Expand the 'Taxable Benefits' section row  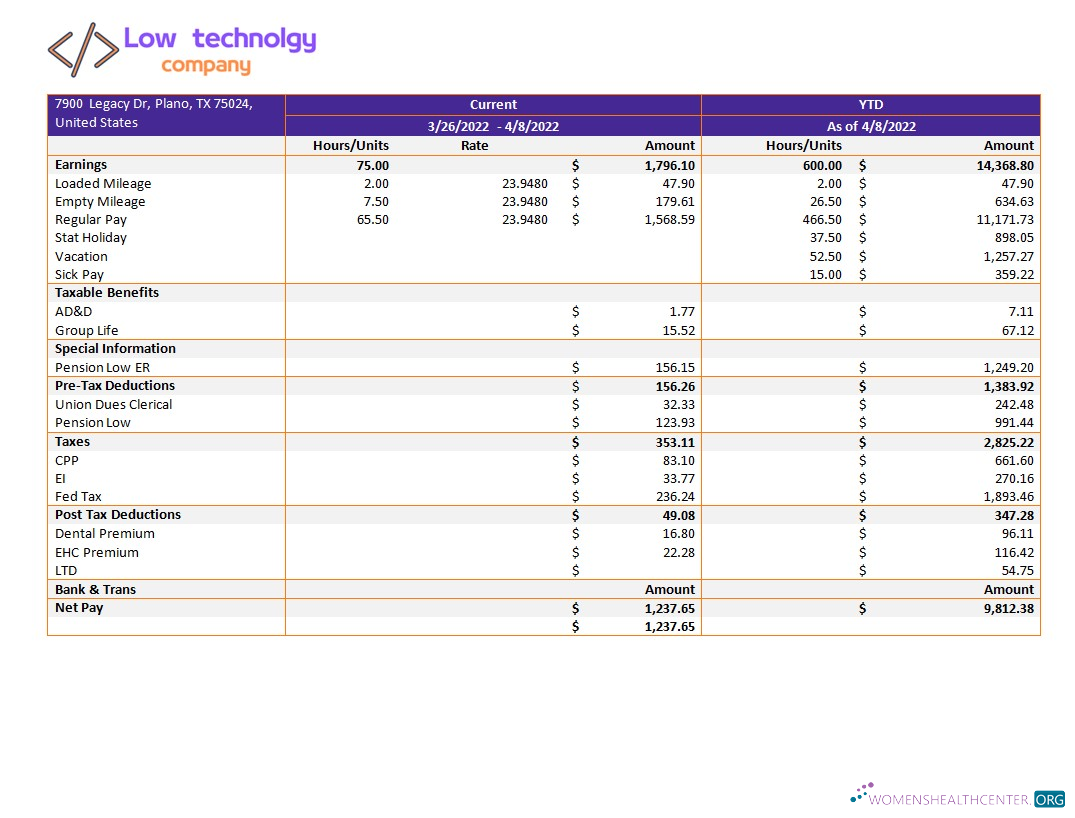click(x=106, y=292)
